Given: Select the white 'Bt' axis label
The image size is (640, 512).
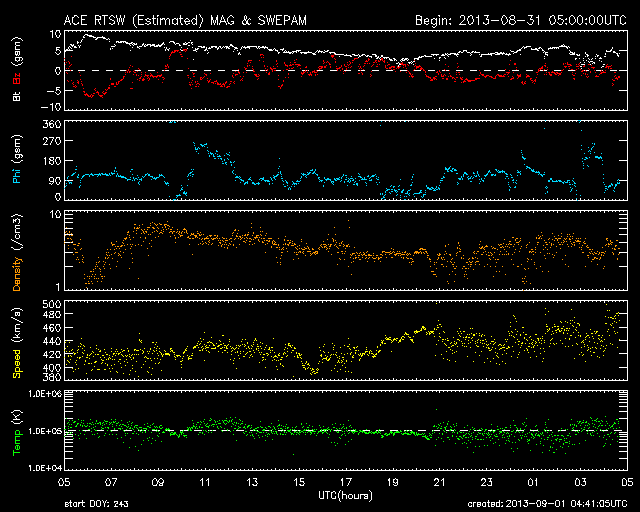Looking at the screenshot, I should tap(17, 96).
